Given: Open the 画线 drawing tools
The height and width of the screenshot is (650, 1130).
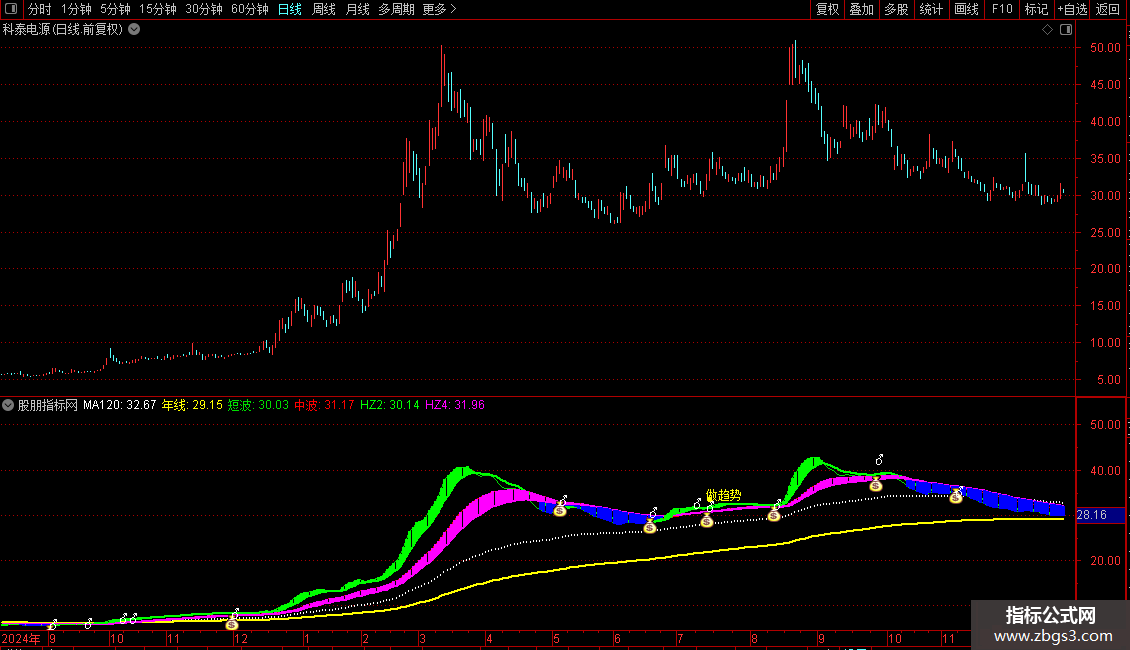Looking at the screenshot, I should click(x=966, y=9).
